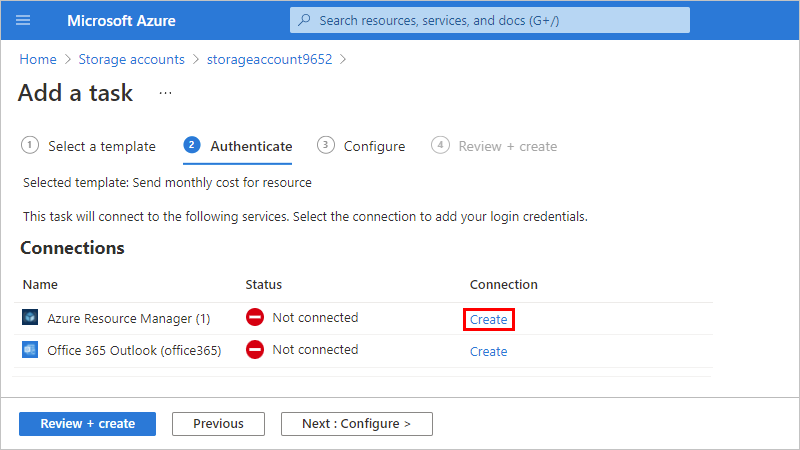Open the ellipsis menu beside Add a task
This screenshot has height=450, width=800.
(x=165, y=93)
